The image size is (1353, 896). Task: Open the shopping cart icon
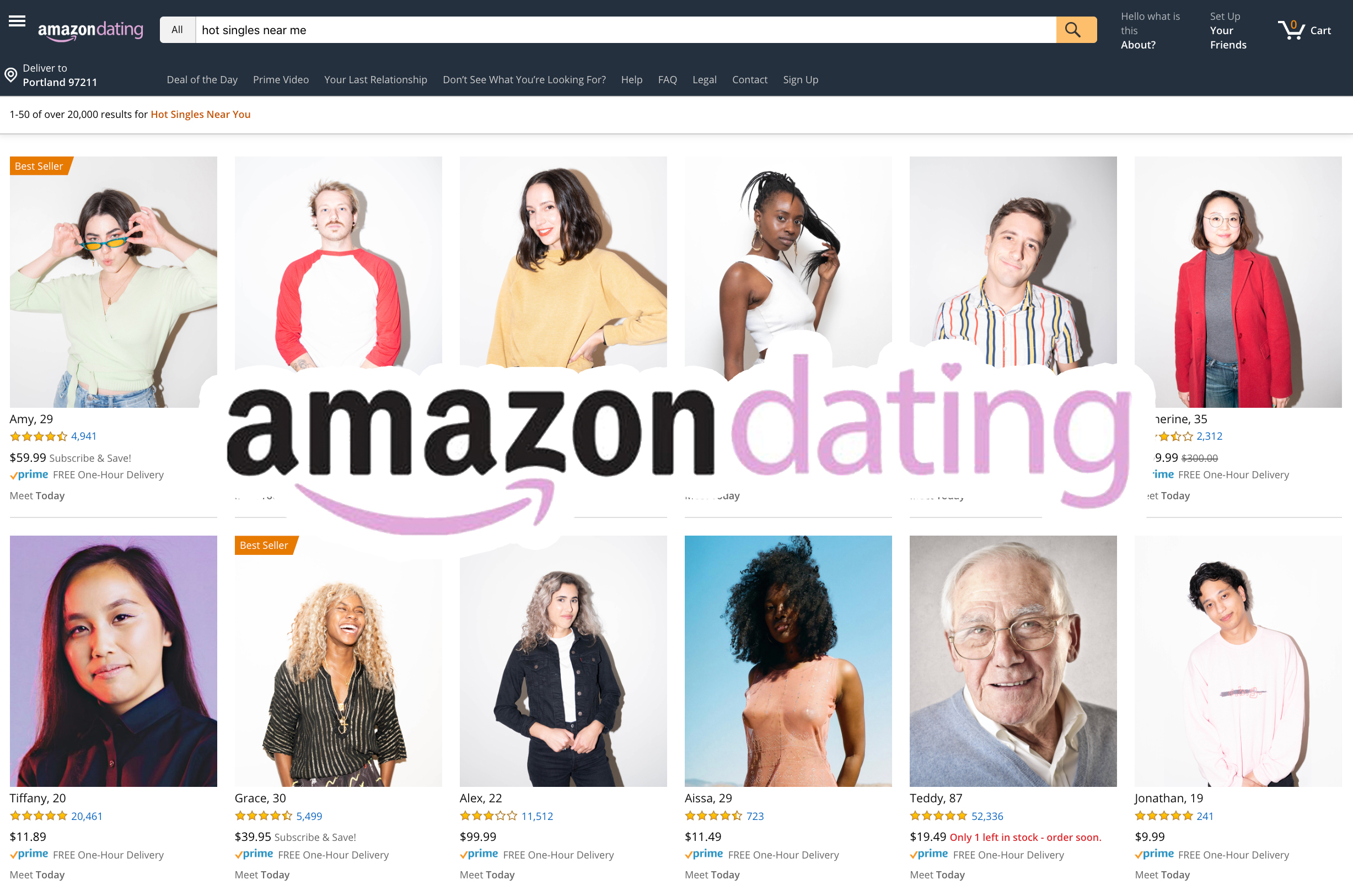pos(1291,30)
